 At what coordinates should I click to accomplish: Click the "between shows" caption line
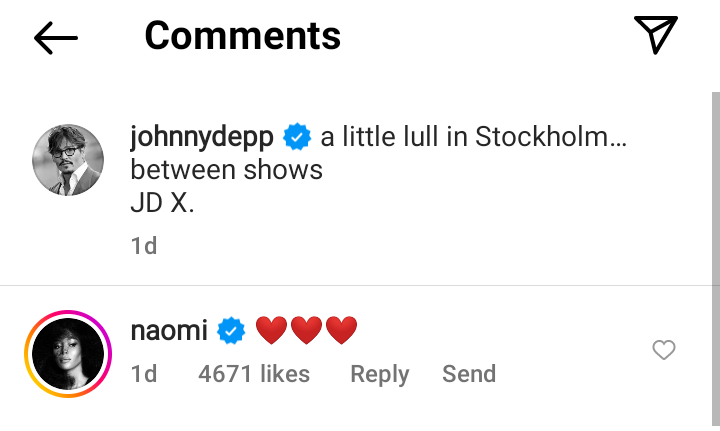tap(226, 169)
